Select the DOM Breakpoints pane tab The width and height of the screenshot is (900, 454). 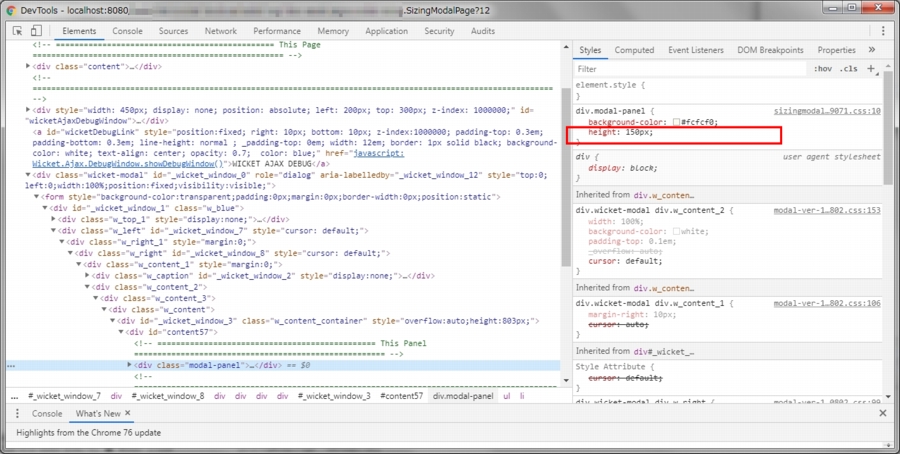(770, 50)
